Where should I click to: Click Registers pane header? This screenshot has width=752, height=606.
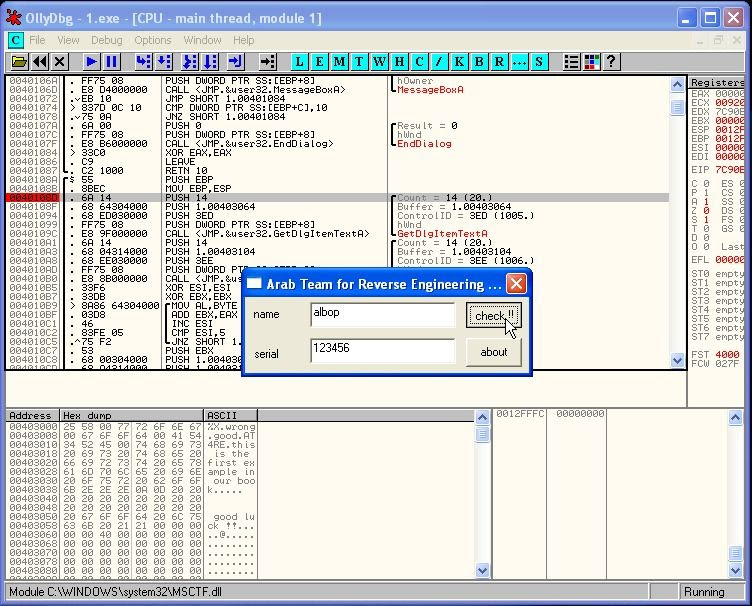719,82
